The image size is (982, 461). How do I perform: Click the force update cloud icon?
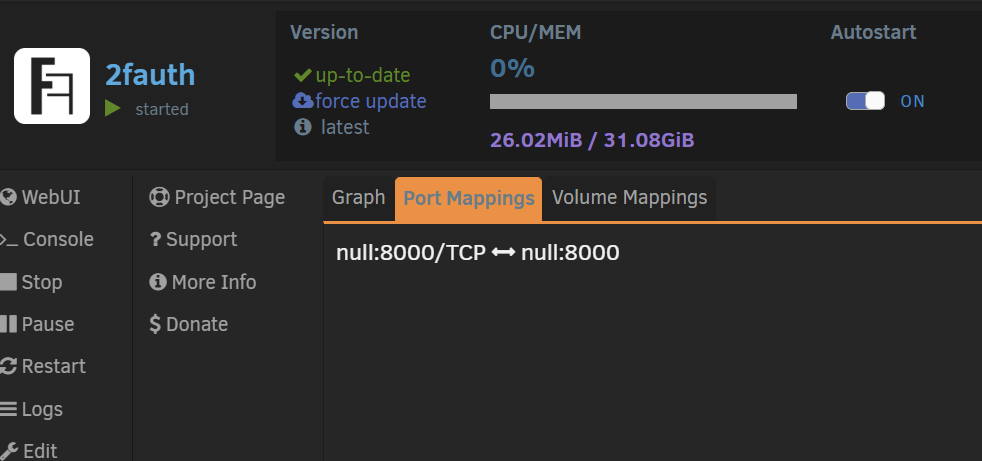(x=303, y=100)
